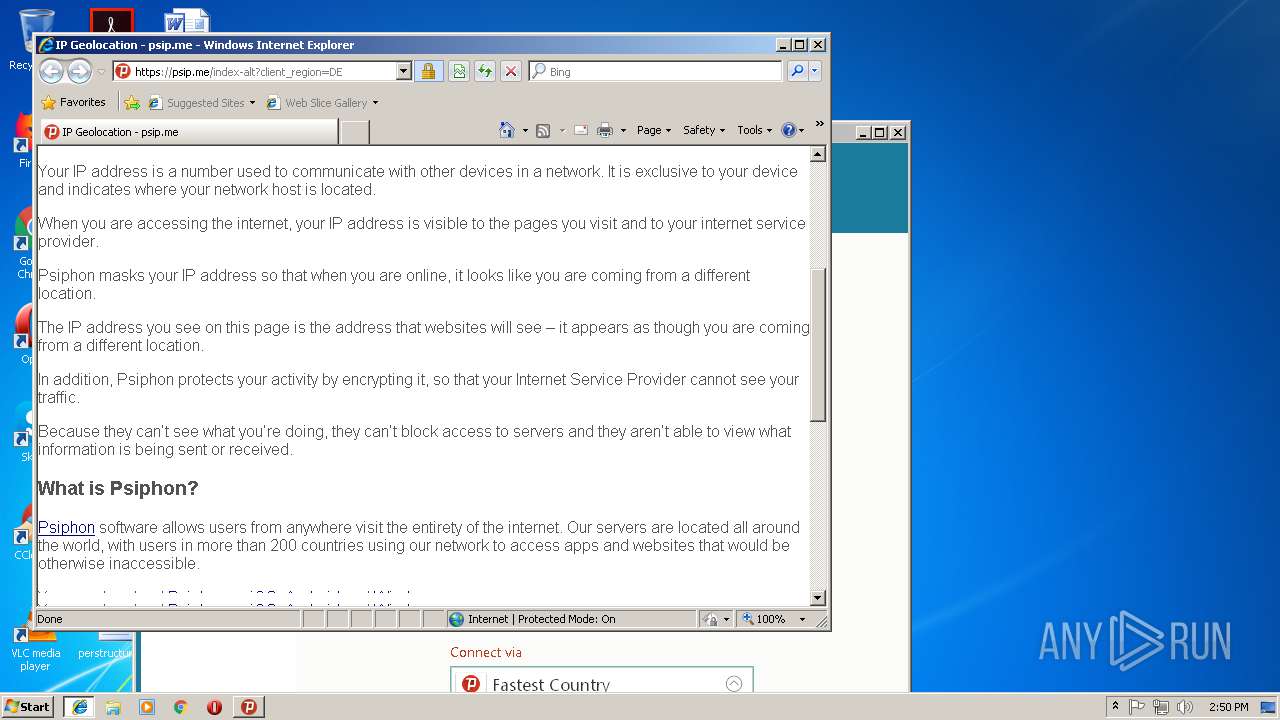The image size is (1280, 720).
Task: Click the scroll up arrow of page
Action: pos(818,154)
